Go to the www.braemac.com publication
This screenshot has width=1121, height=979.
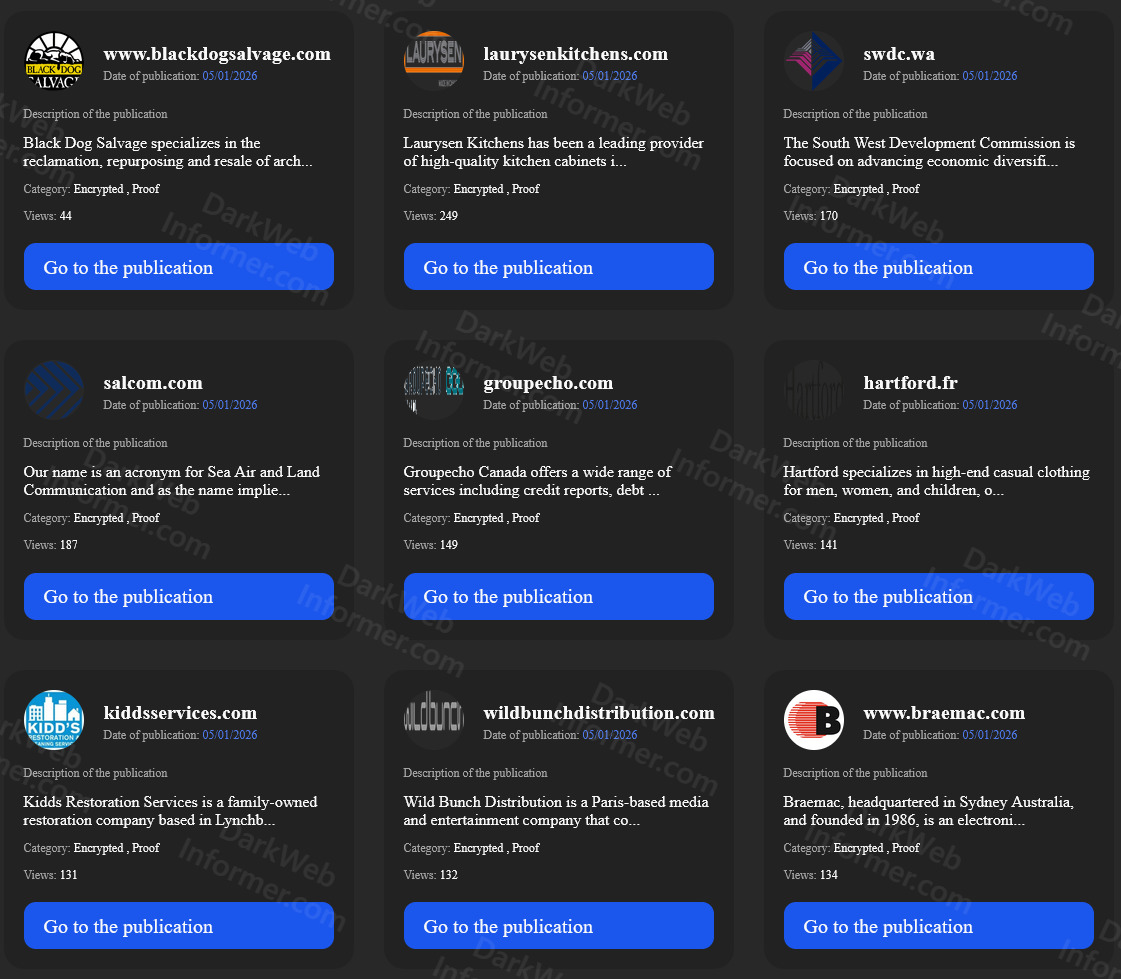pyautogui.click(x=938, y=926)
